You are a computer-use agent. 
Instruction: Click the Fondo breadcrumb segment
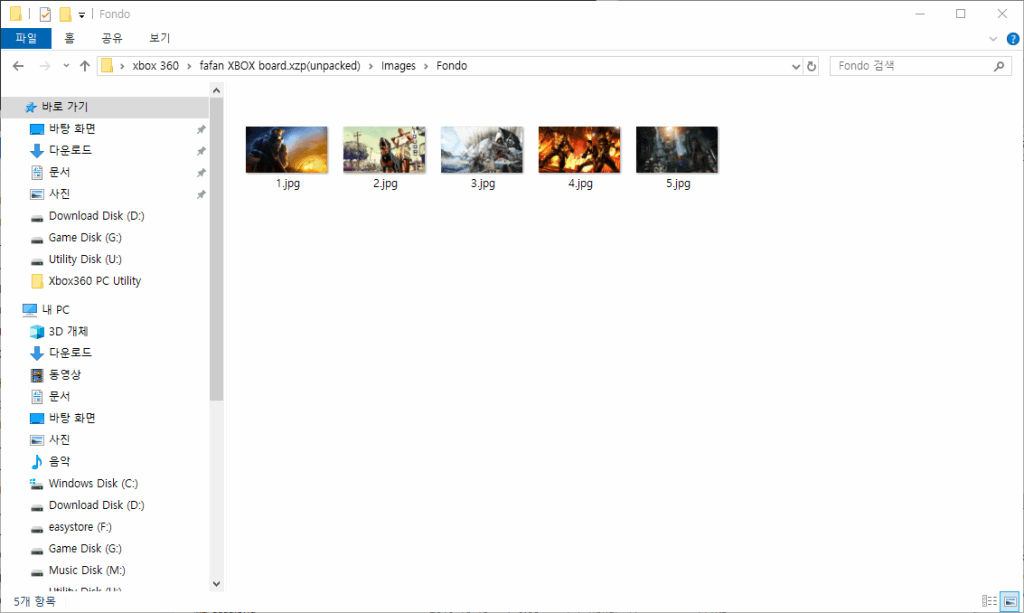point(452,66)
